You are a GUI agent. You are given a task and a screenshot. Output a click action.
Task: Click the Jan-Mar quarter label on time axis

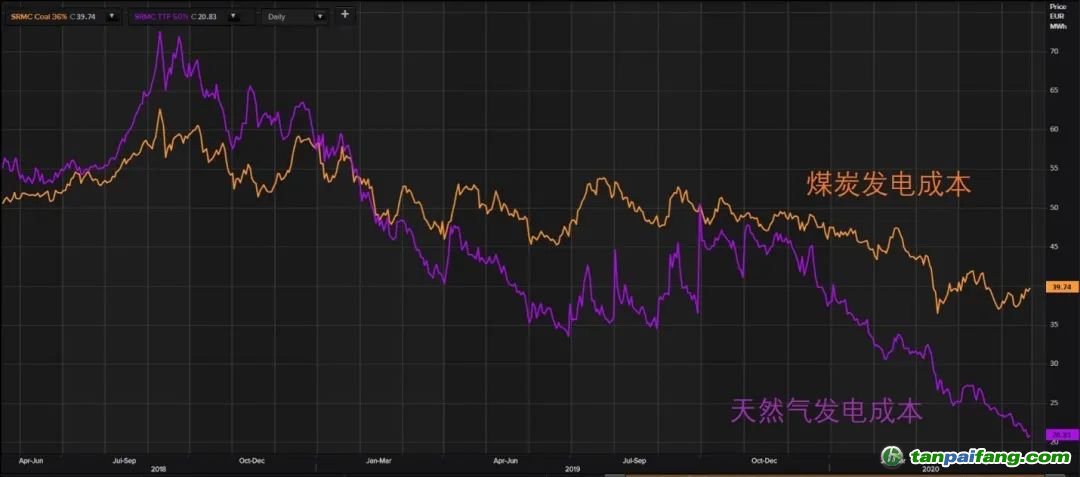tap(378, 460)
